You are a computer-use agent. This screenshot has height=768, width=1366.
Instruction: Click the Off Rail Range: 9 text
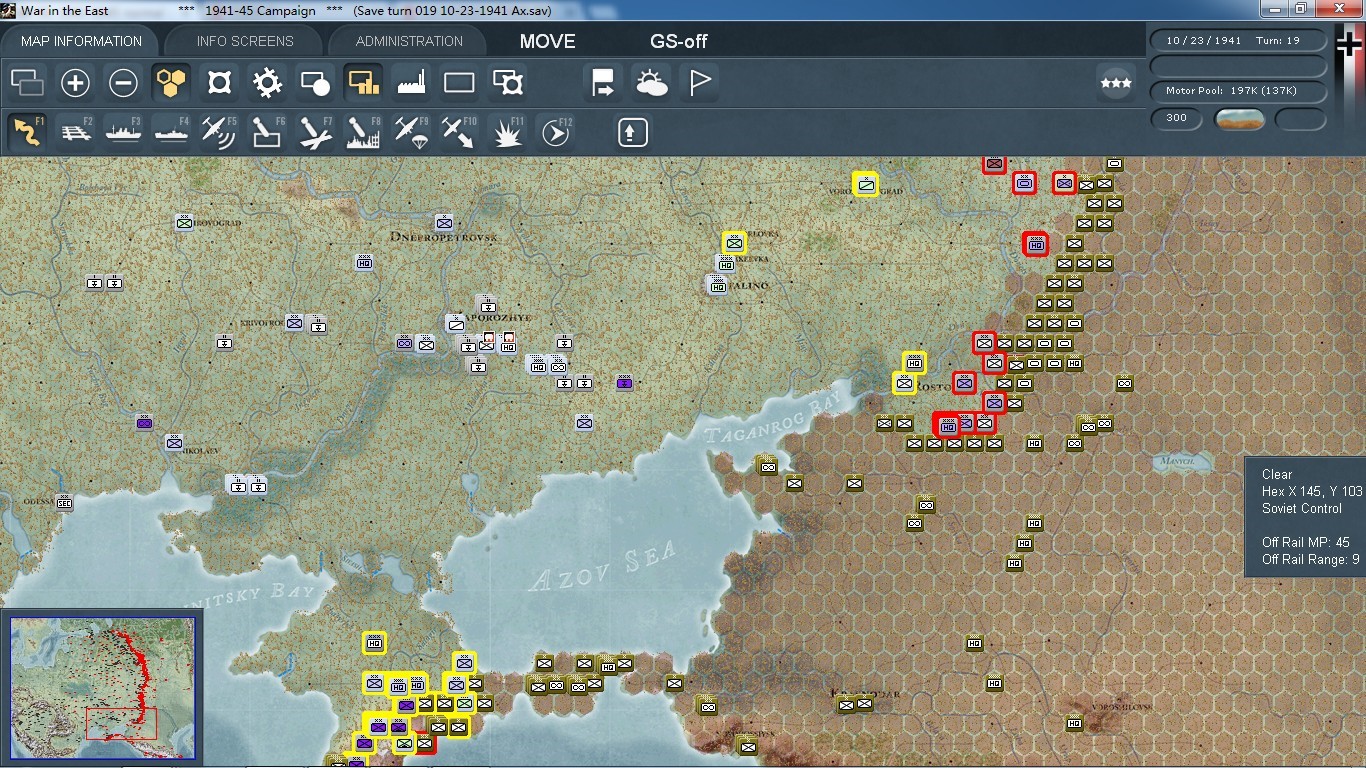tap(1310, 560)
